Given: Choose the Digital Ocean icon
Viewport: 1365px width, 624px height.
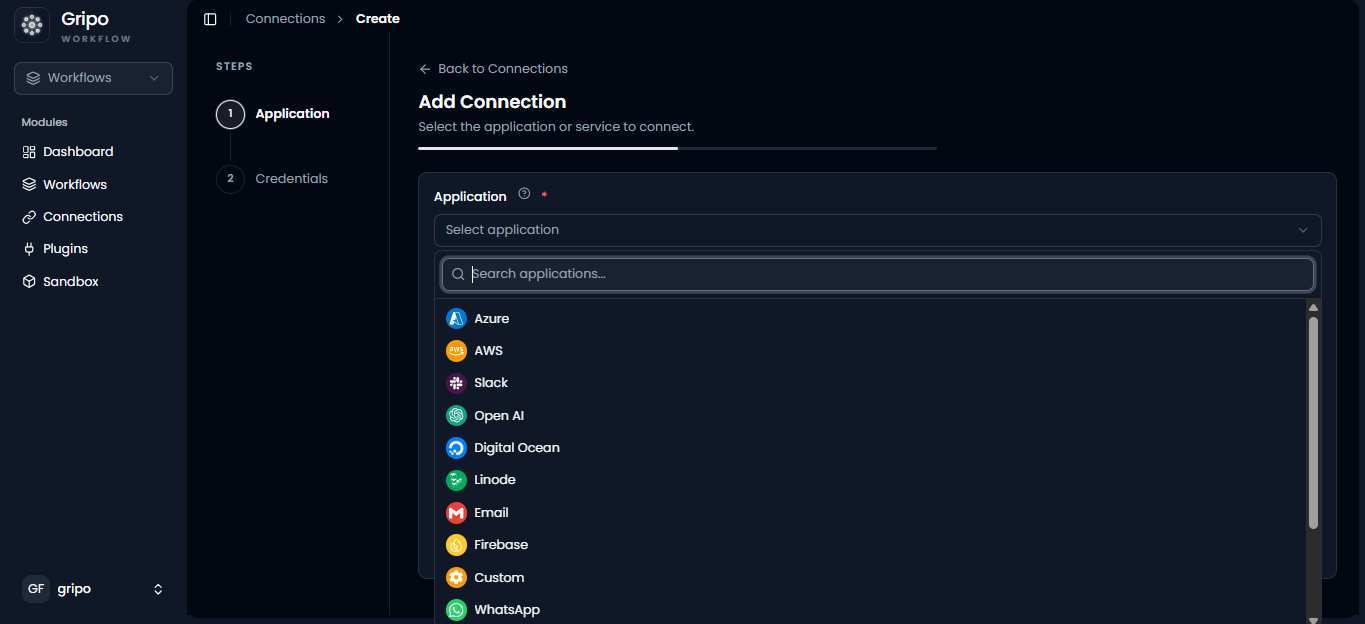Looking at the screenshot, I should pyautogui.click(x=456, y=448).
